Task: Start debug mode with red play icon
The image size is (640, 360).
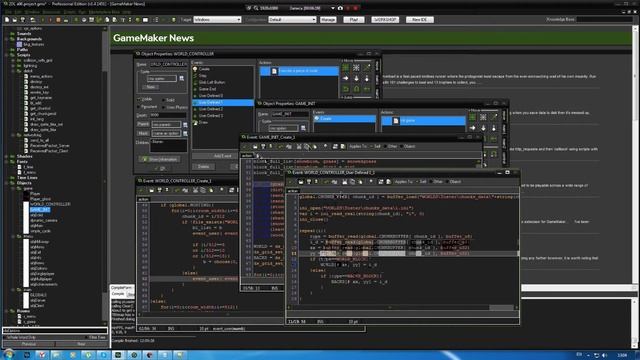Action: coord(50,20)
